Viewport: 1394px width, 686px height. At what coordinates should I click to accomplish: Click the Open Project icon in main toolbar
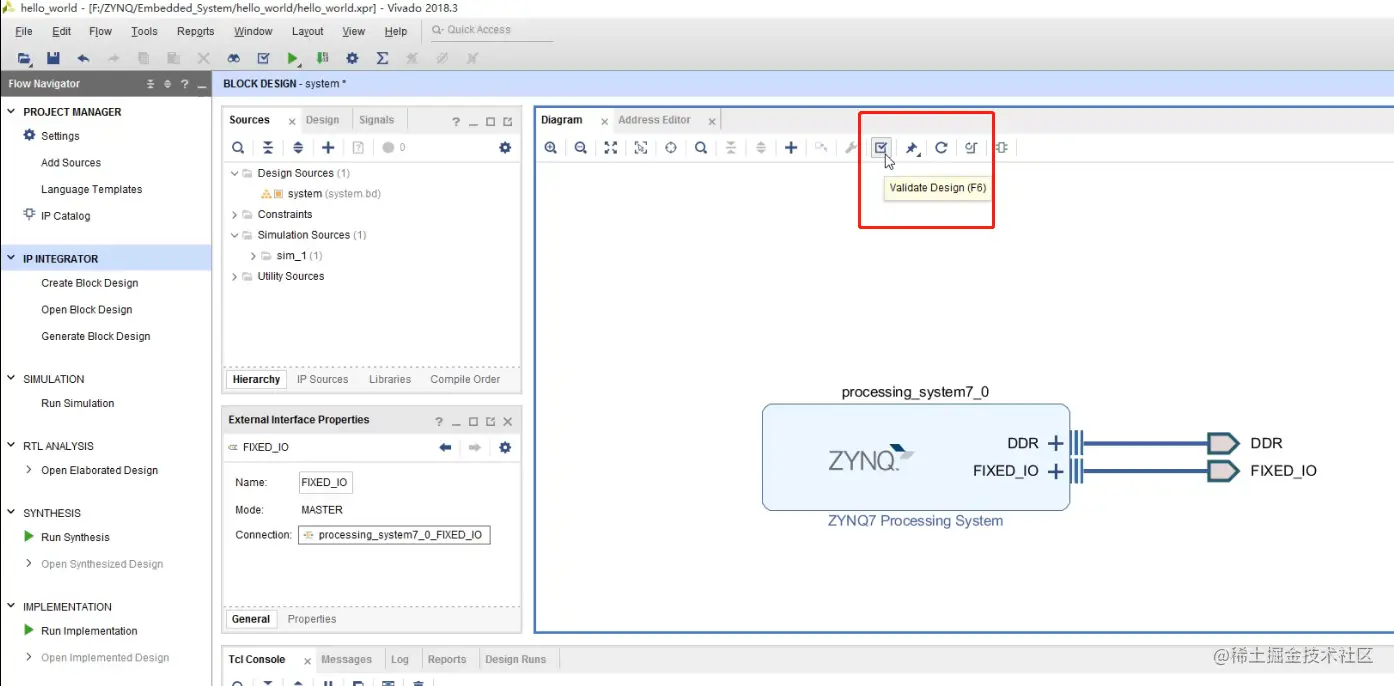(x=24, y=59)
